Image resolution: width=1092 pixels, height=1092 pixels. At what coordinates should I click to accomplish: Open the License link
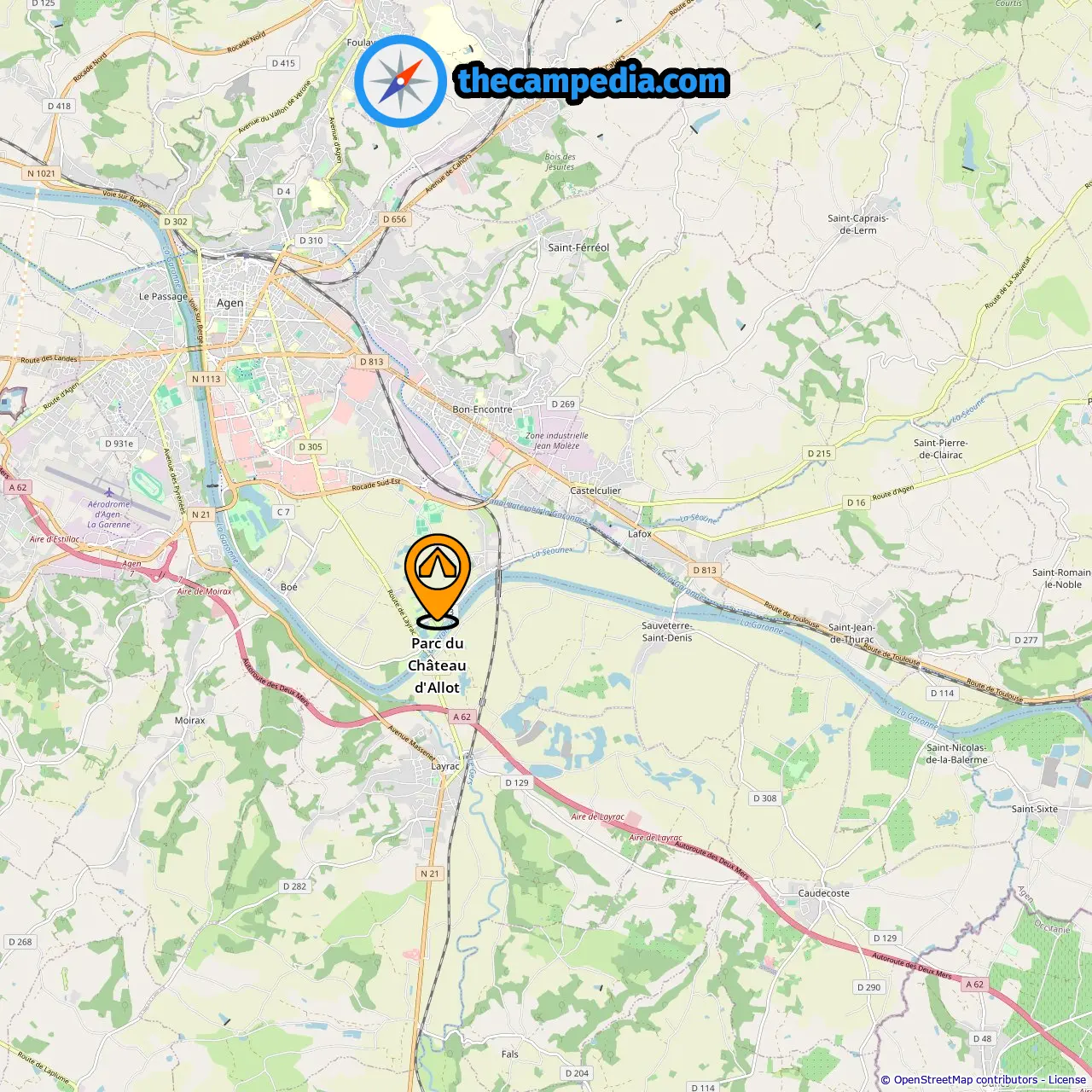(x=1067, y=1080)
